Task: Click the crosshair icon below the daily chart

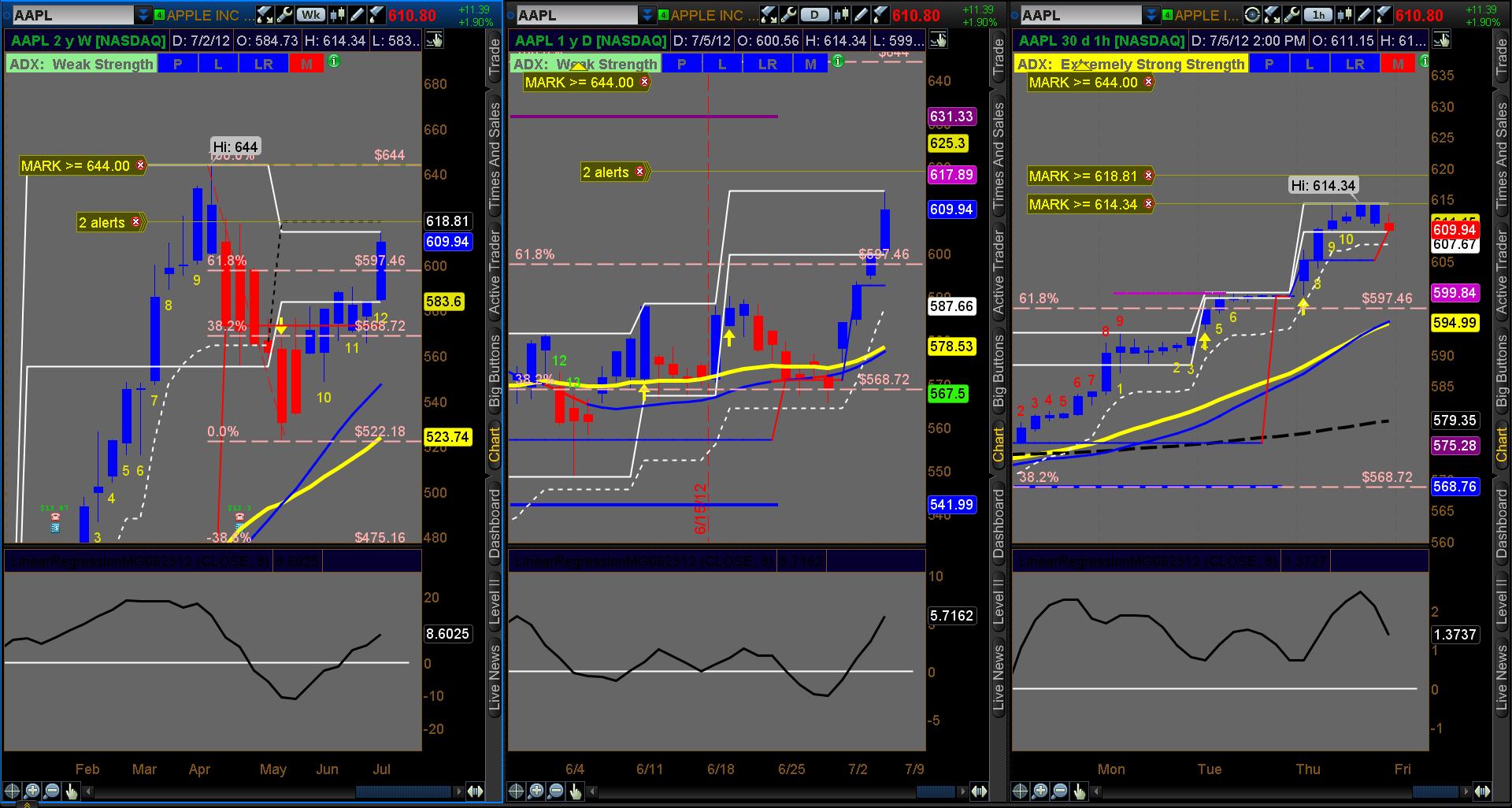Action: [x=517, y=791]
